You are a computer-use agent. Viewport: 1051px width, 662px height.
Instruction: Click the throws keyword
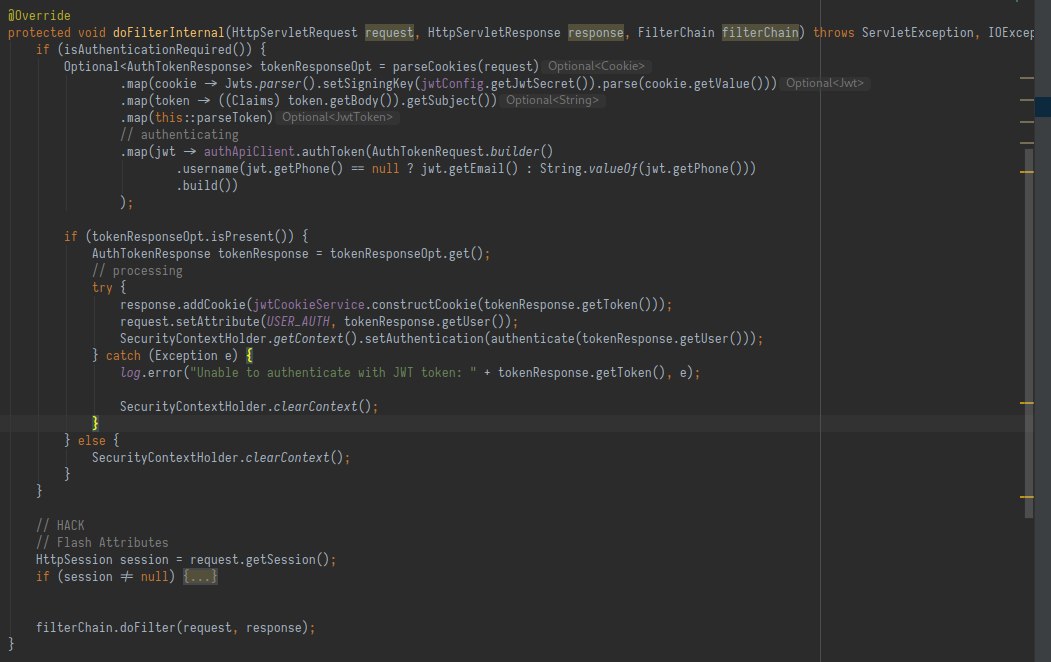click(834, 32)
